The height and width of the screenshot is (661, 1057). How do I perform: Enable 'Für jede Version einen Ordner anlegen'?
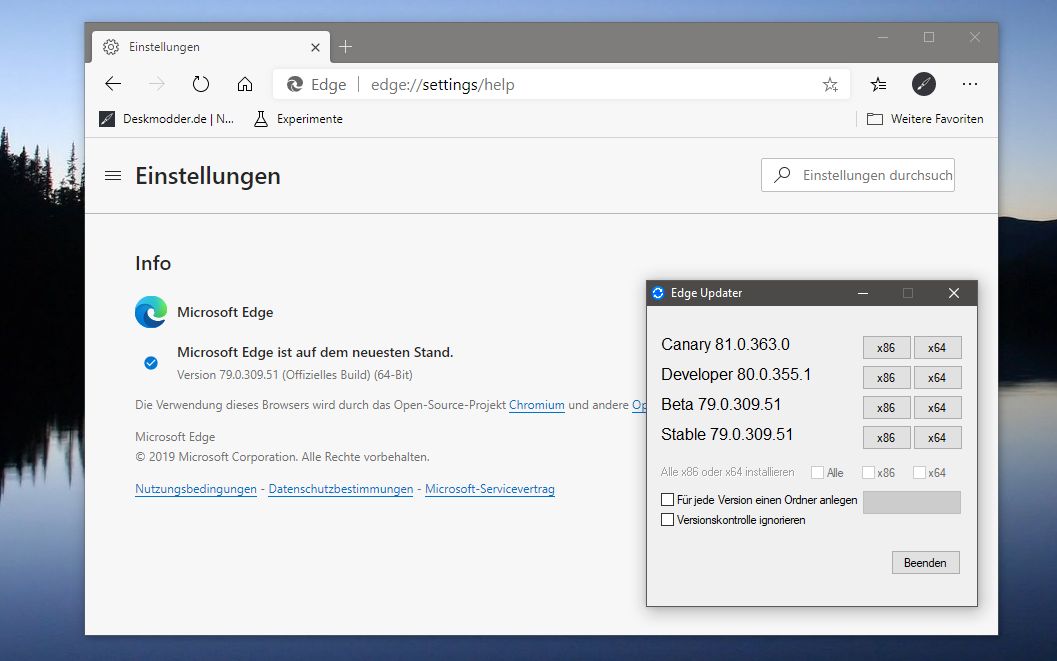pos(667,500)
